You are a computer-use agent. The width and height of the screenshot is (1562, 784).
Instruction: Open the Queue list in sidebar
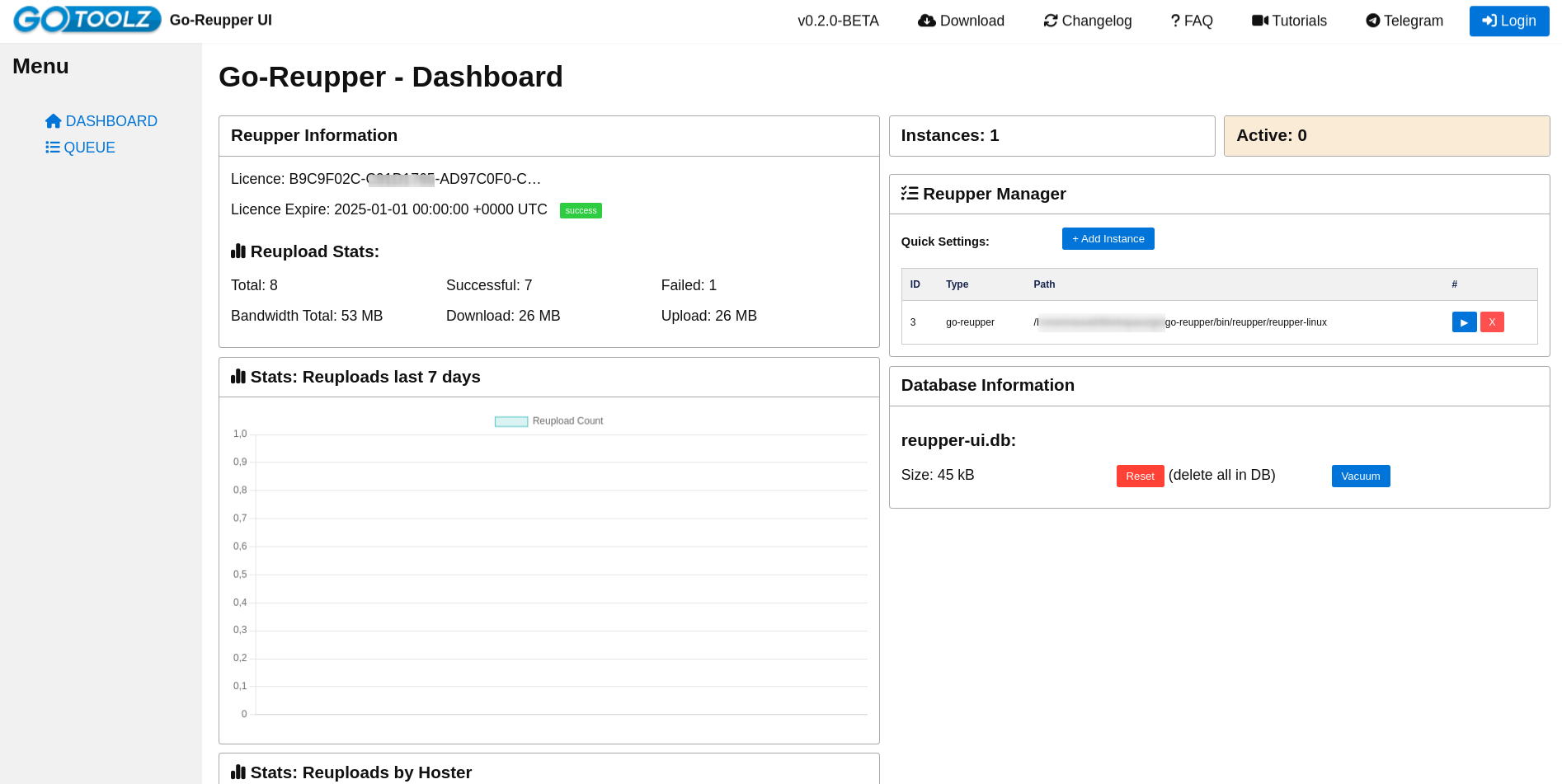pyautogui.click(x=80, y=148)
